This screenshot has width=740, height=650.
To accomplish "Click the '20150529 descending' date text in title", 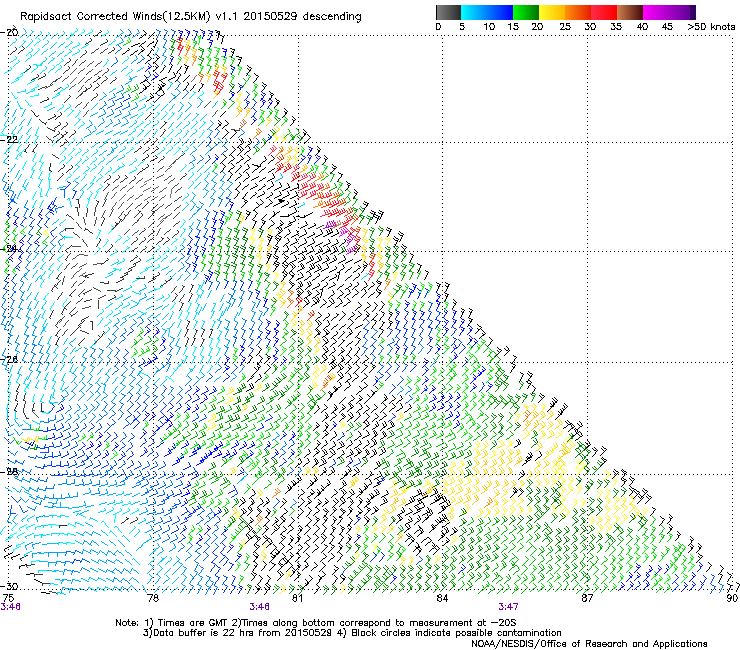I will click(x=302, y=17).
